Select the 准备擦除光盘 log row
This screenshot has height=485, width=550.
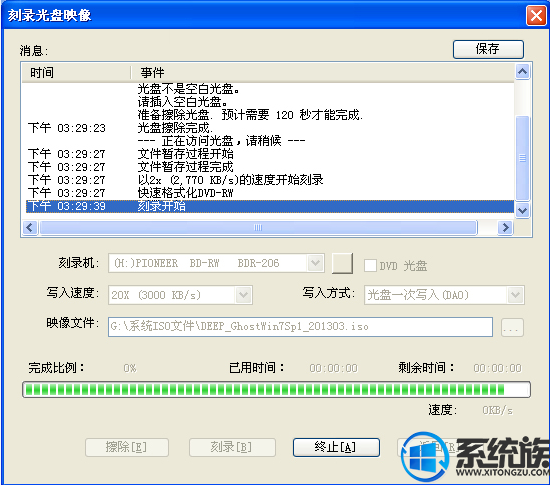coord(270,115)
